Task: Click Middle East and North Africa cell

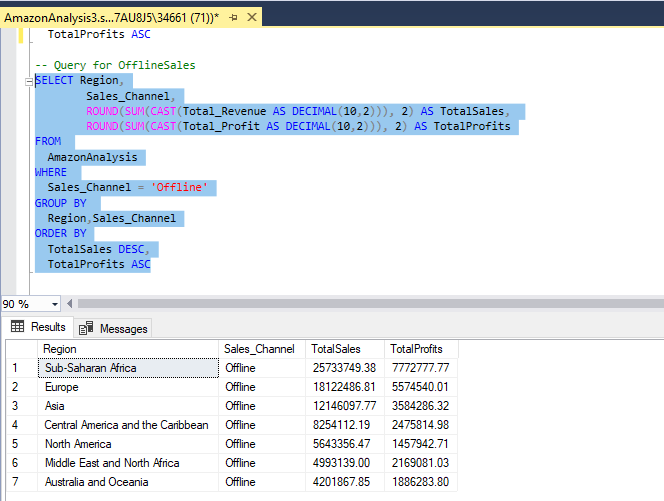Action: coord(128,463)
